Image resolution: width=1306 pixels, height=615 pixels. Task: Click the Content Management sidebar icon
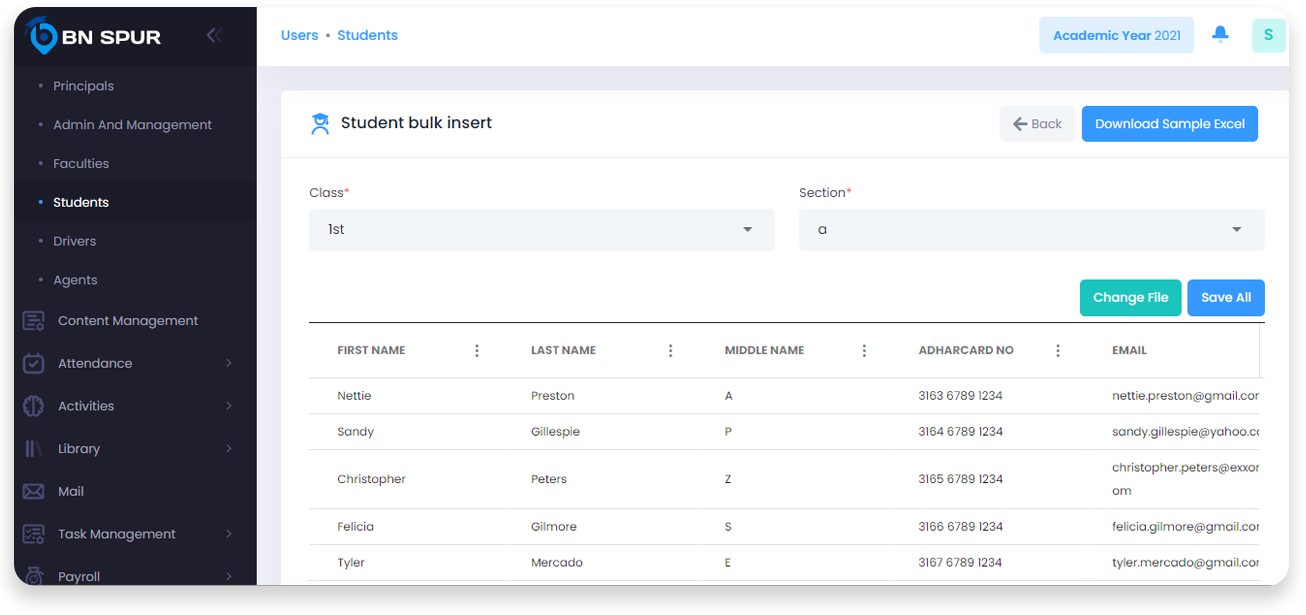point(34,321)
